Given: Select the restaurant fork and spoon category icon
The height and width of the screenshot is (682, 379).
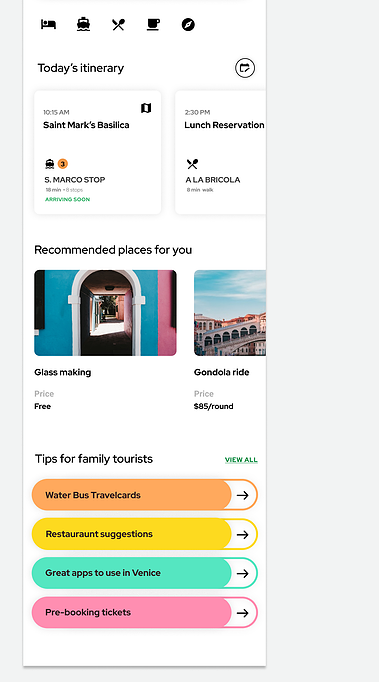Looking at the screenshot, I should tap(118, 25).
